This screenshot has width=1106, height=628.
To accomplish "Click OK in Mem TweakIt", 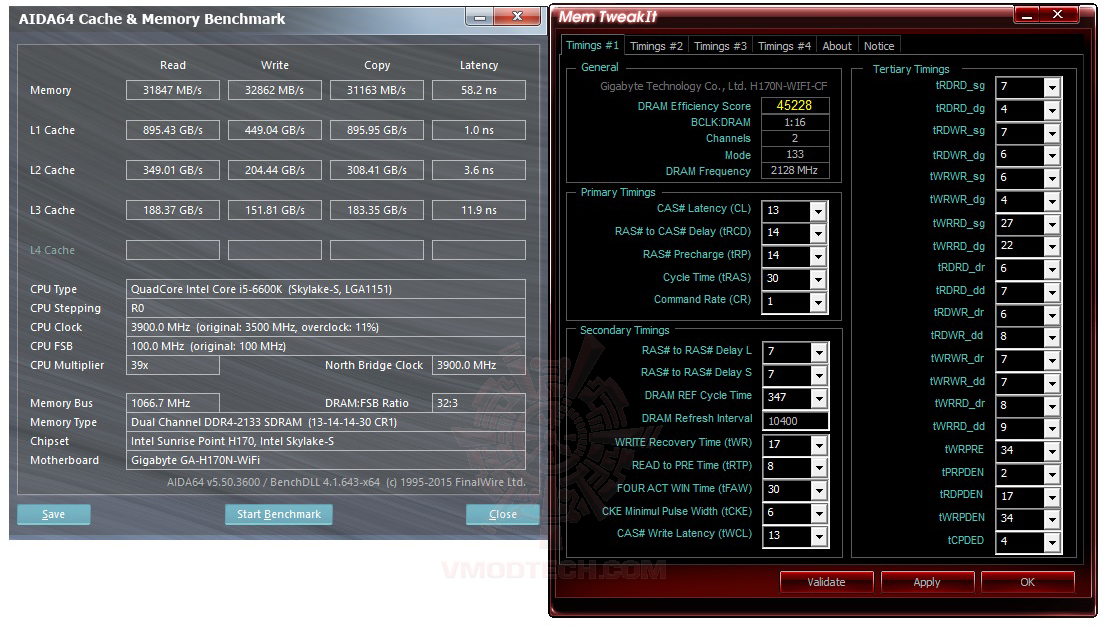I will click(1028, 582).
